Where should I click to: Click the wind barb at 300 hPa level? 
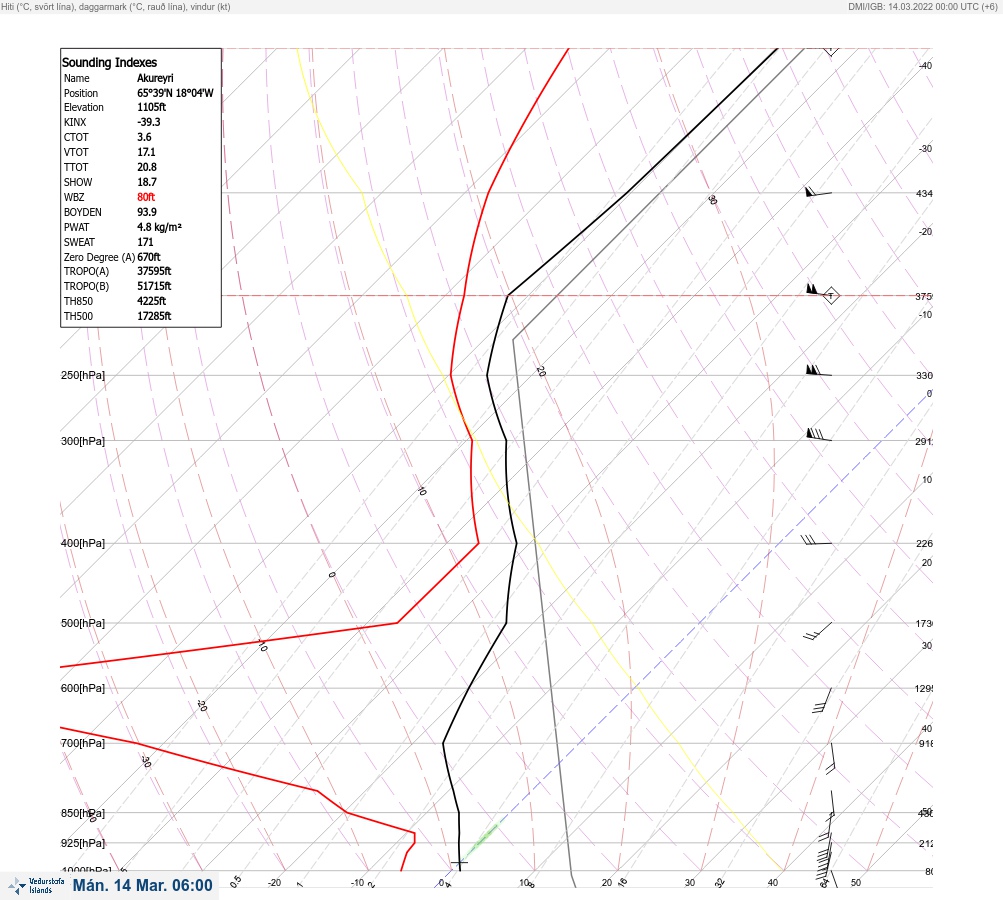tap(819, 435)
